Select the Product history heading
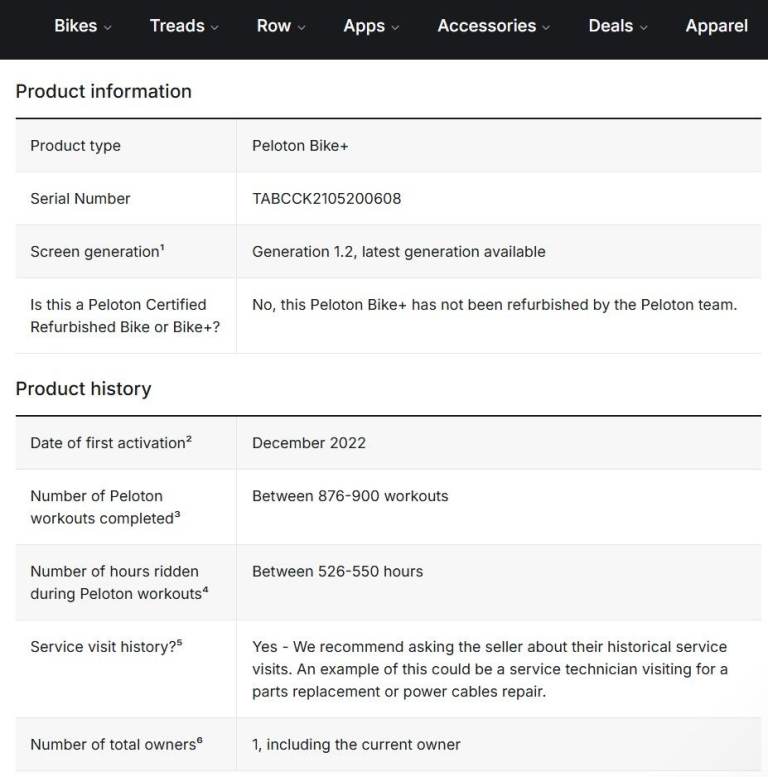Viewport: 768px width, 777px height. click(83, 389)
